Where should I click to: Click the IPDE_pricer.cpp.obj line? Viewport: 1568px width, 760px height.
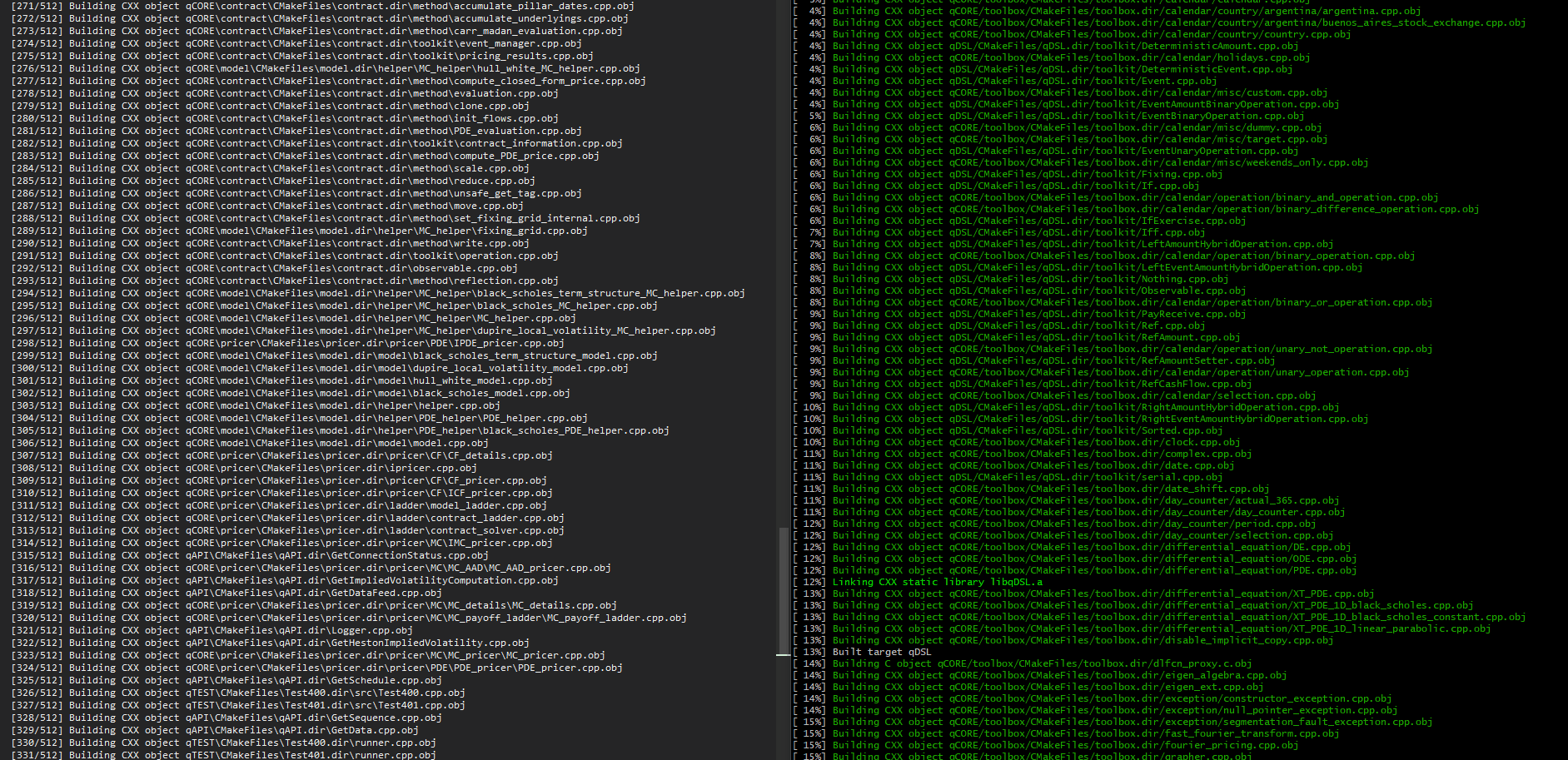287,343
